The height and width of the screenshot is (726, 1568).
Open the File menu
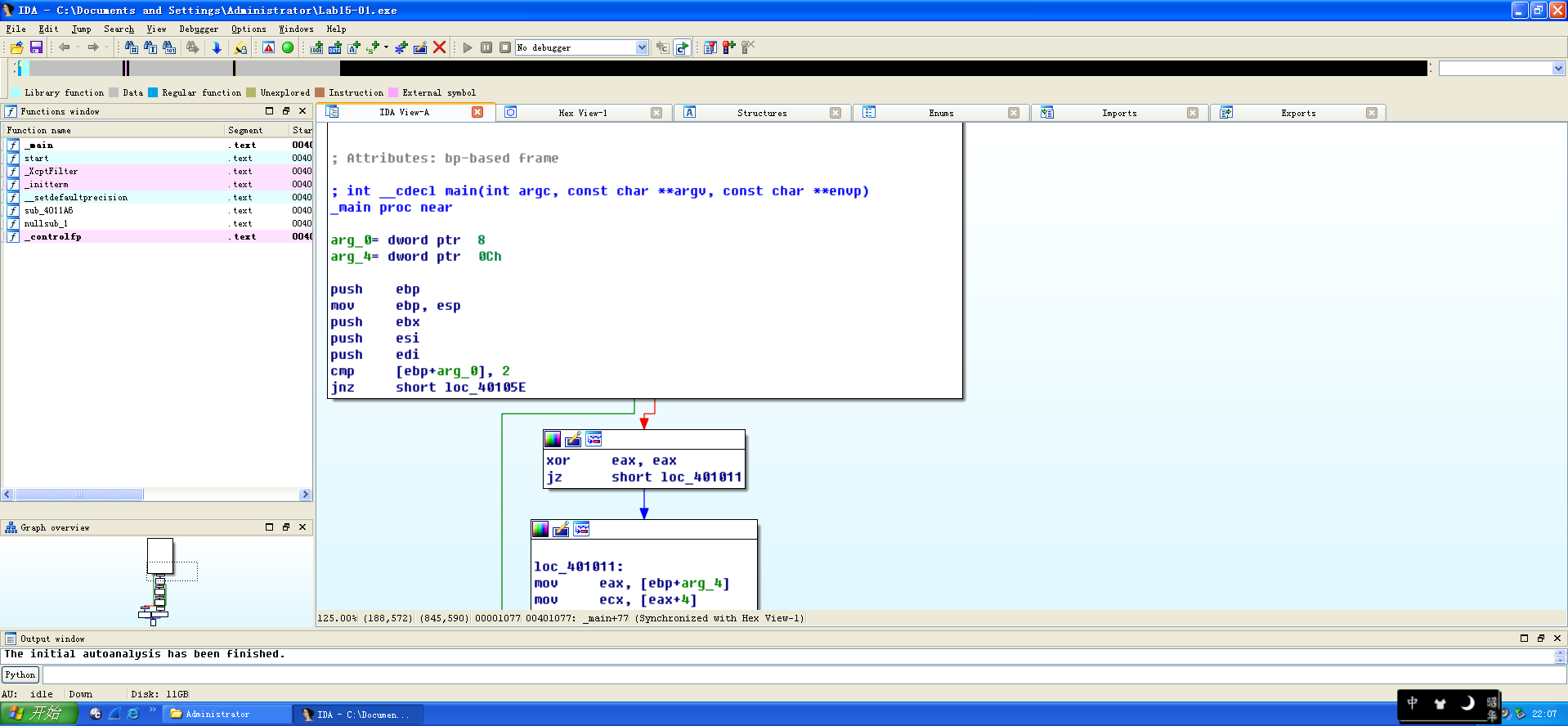[x=16, y=29]
